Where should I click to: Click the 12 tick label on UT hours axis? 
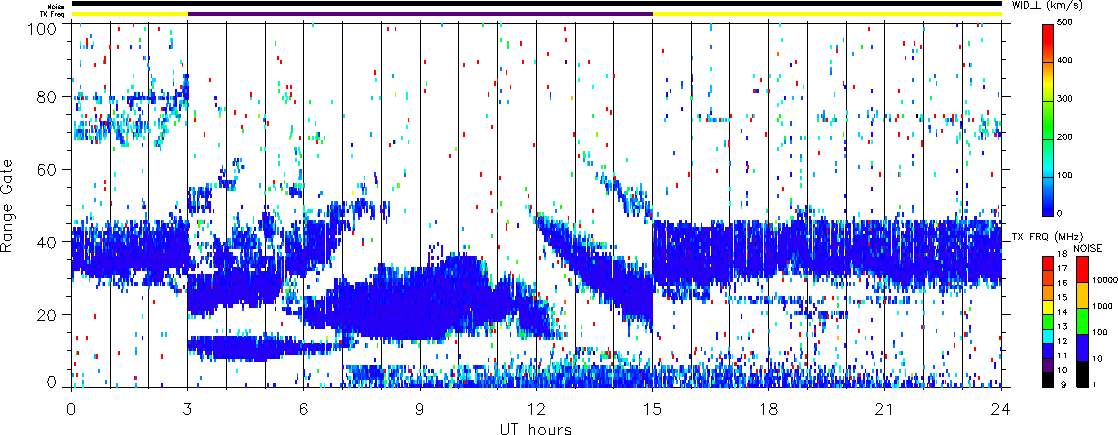tap(536, 410)
